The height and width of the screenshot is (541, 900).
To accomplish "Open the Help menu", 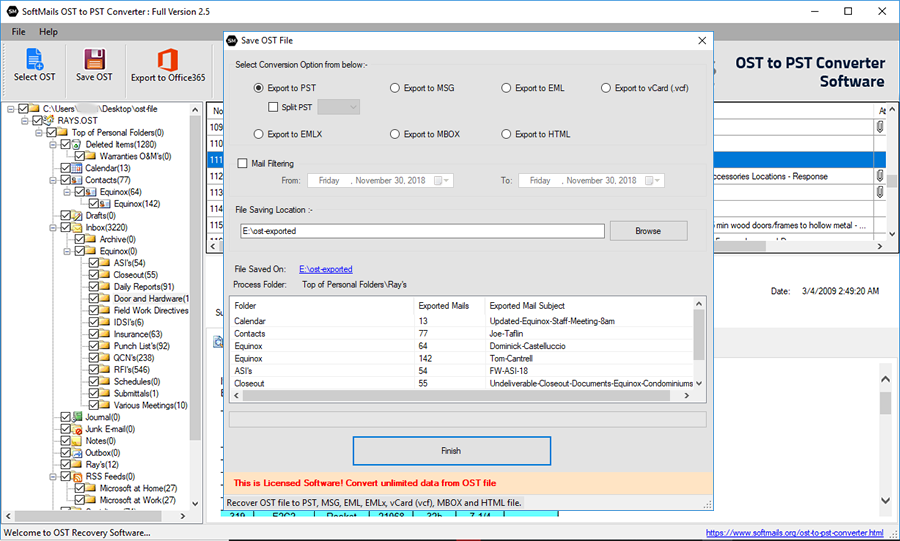I will (x=48, y=32).
